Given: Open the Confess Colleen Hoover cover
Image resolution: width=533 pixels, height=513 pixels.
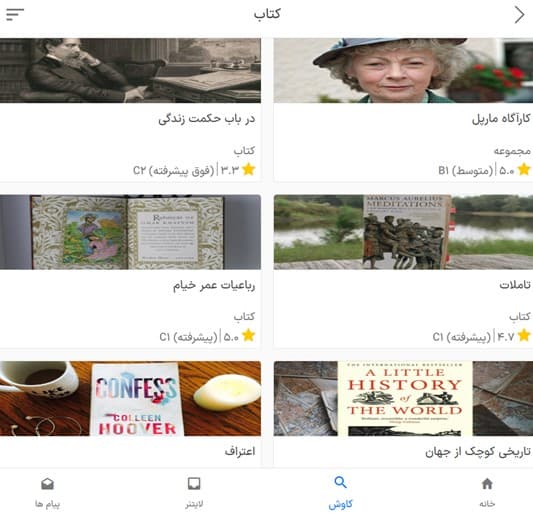Looking at the screenshot, I should tap(131, 398).
